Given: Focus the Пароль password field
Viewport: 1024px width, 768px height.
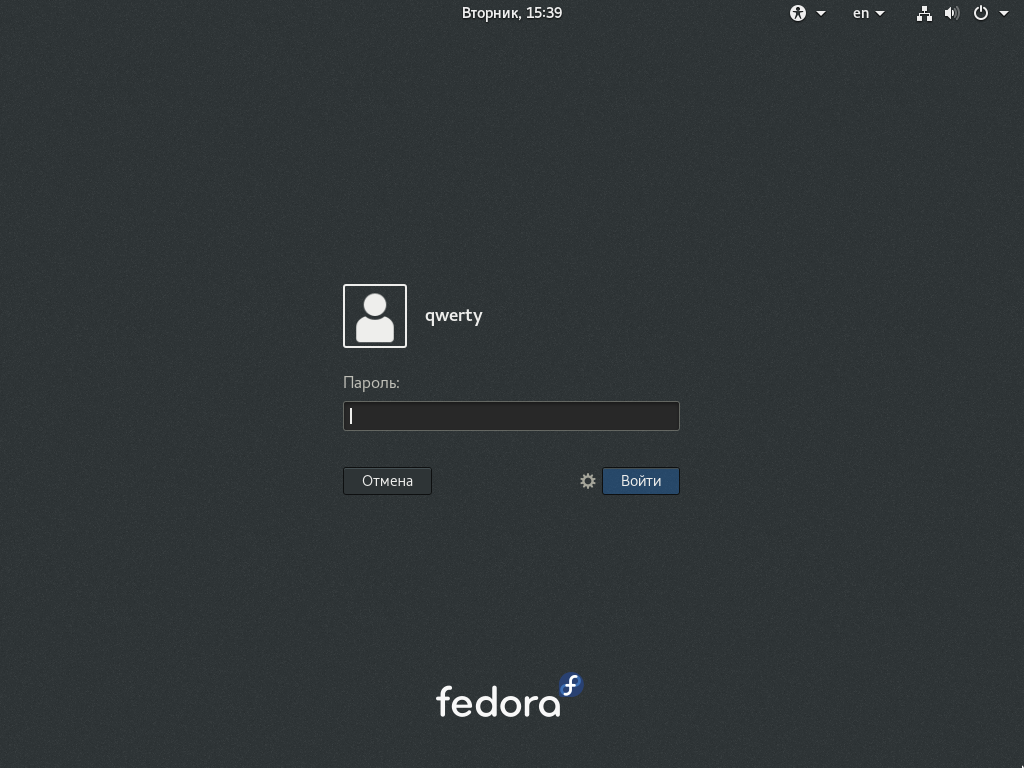Looking at the screenshot, I should [511, 416].
